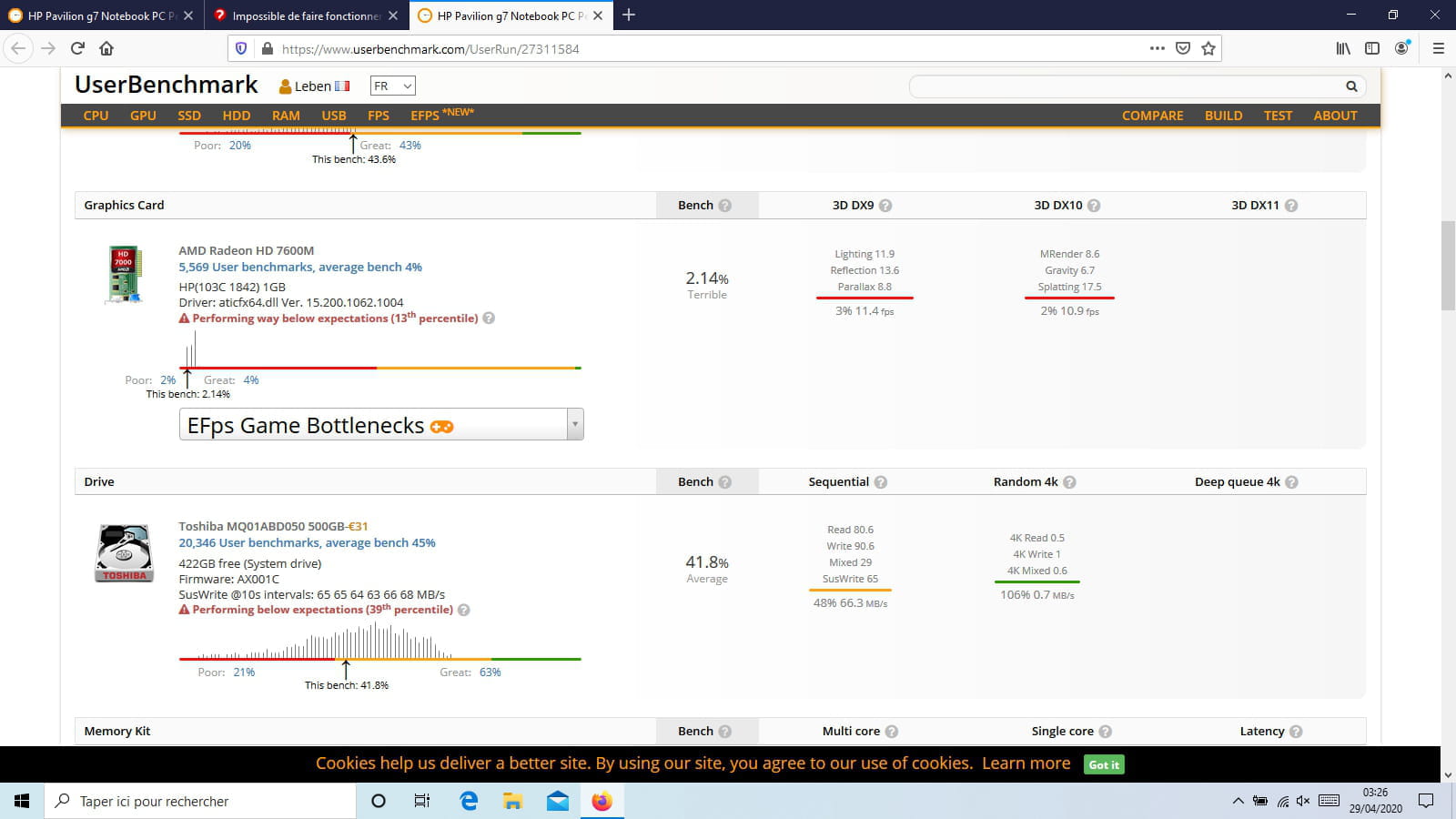The image size is (1456, 819).
Task: Open the Firefox library icon
Action: click(1342, 48)
